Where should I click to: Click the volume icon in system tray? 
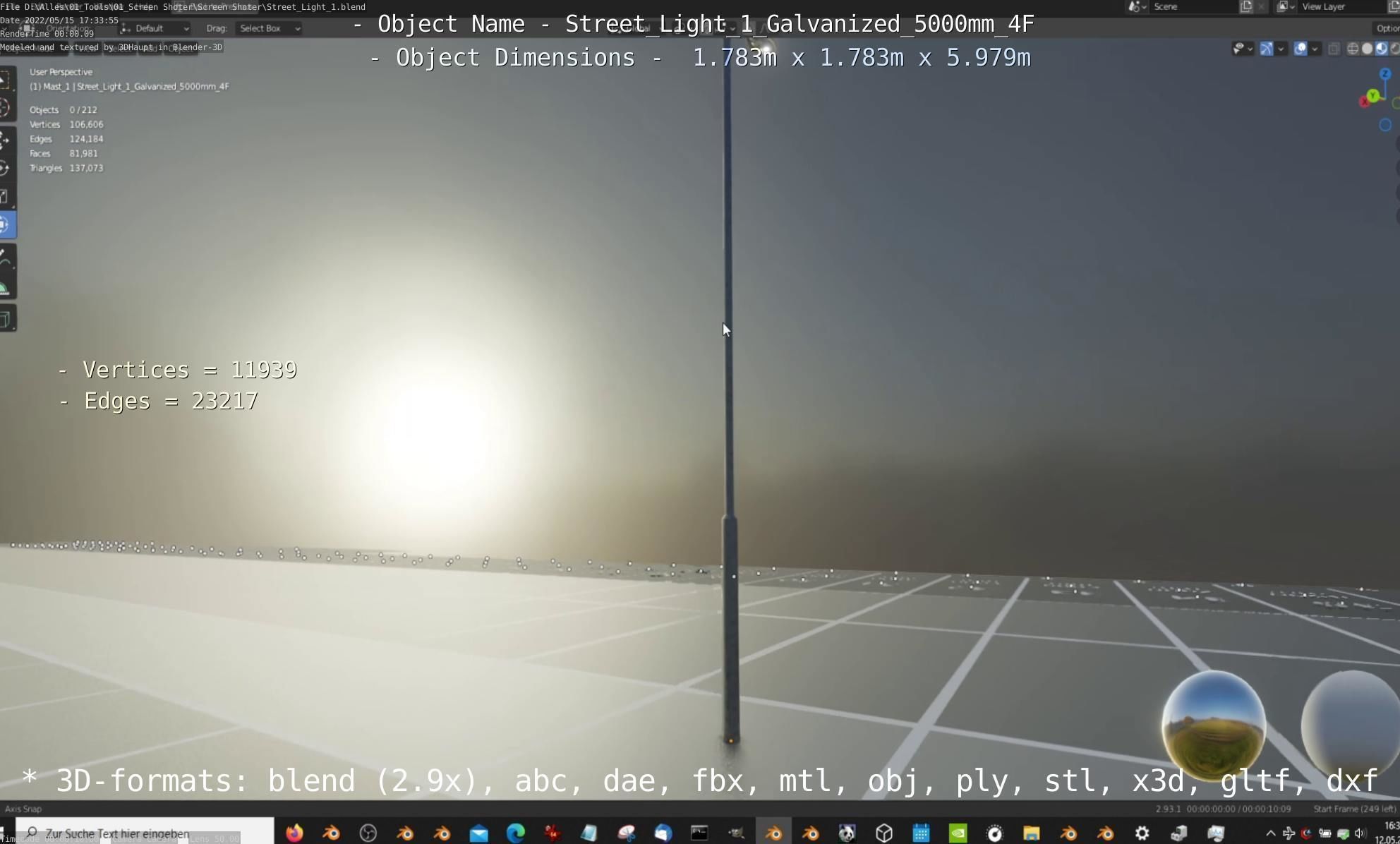point(1360,833)
